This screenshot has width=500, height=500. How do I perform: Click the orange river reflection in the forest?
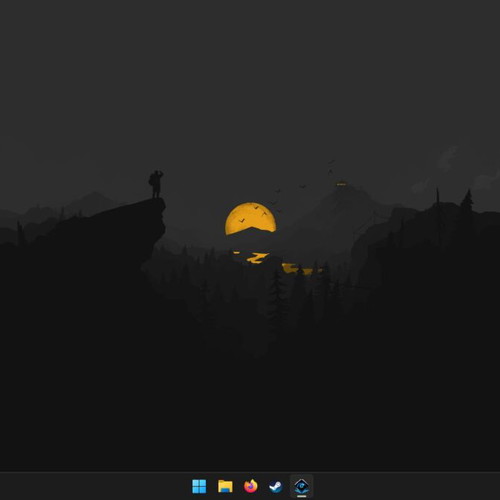(x=257, y=258)
